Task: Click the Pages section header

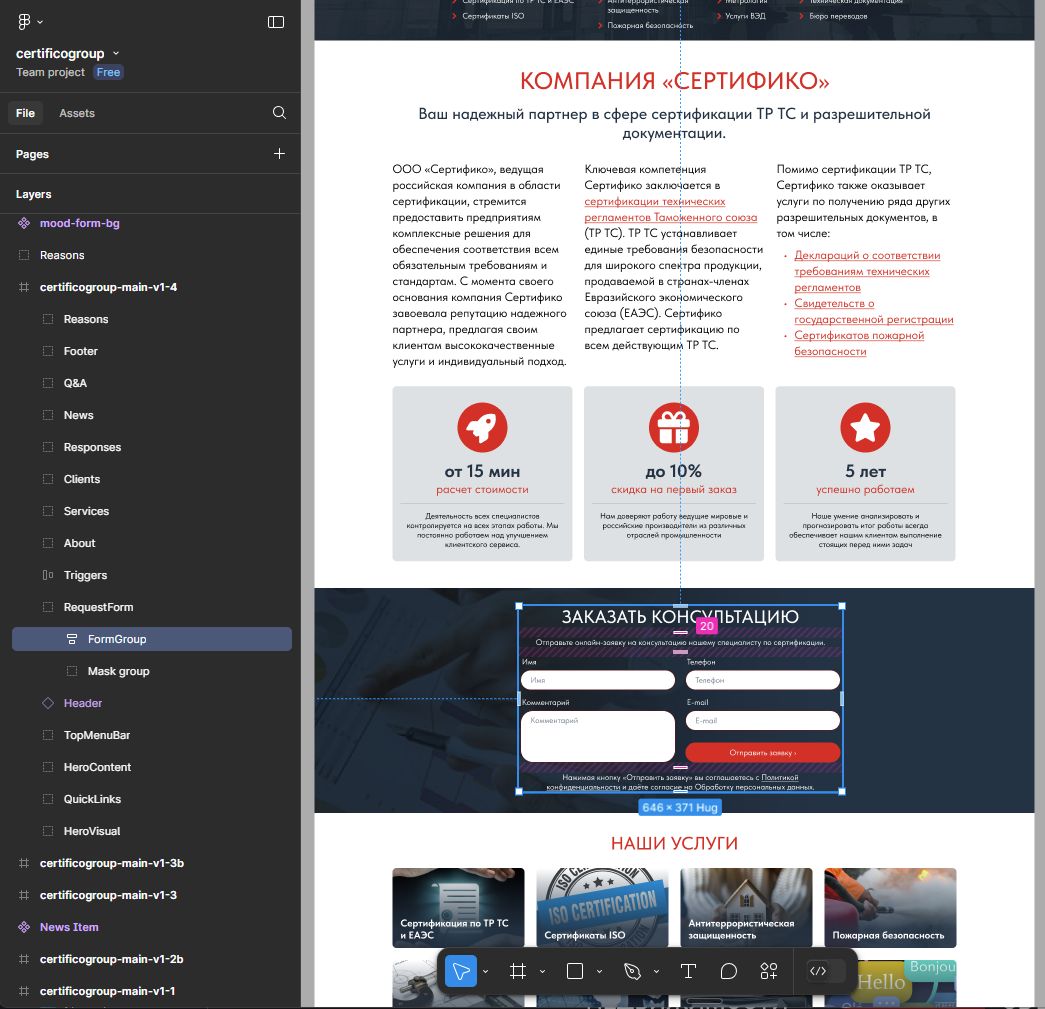Action: 32,154
